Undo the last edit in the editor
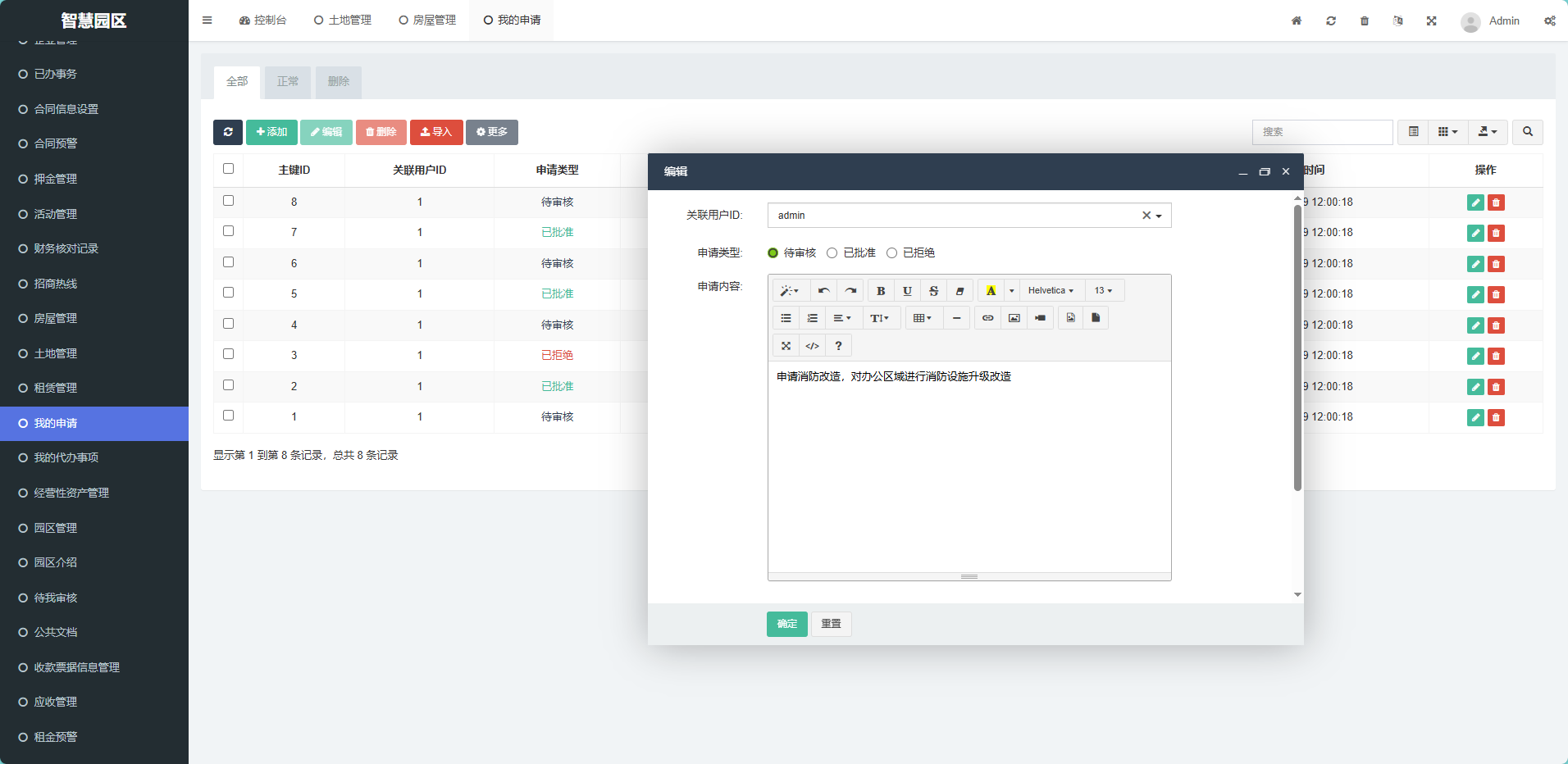Image resolution: width=1568 pixels, height=764 pixels. 823,291
